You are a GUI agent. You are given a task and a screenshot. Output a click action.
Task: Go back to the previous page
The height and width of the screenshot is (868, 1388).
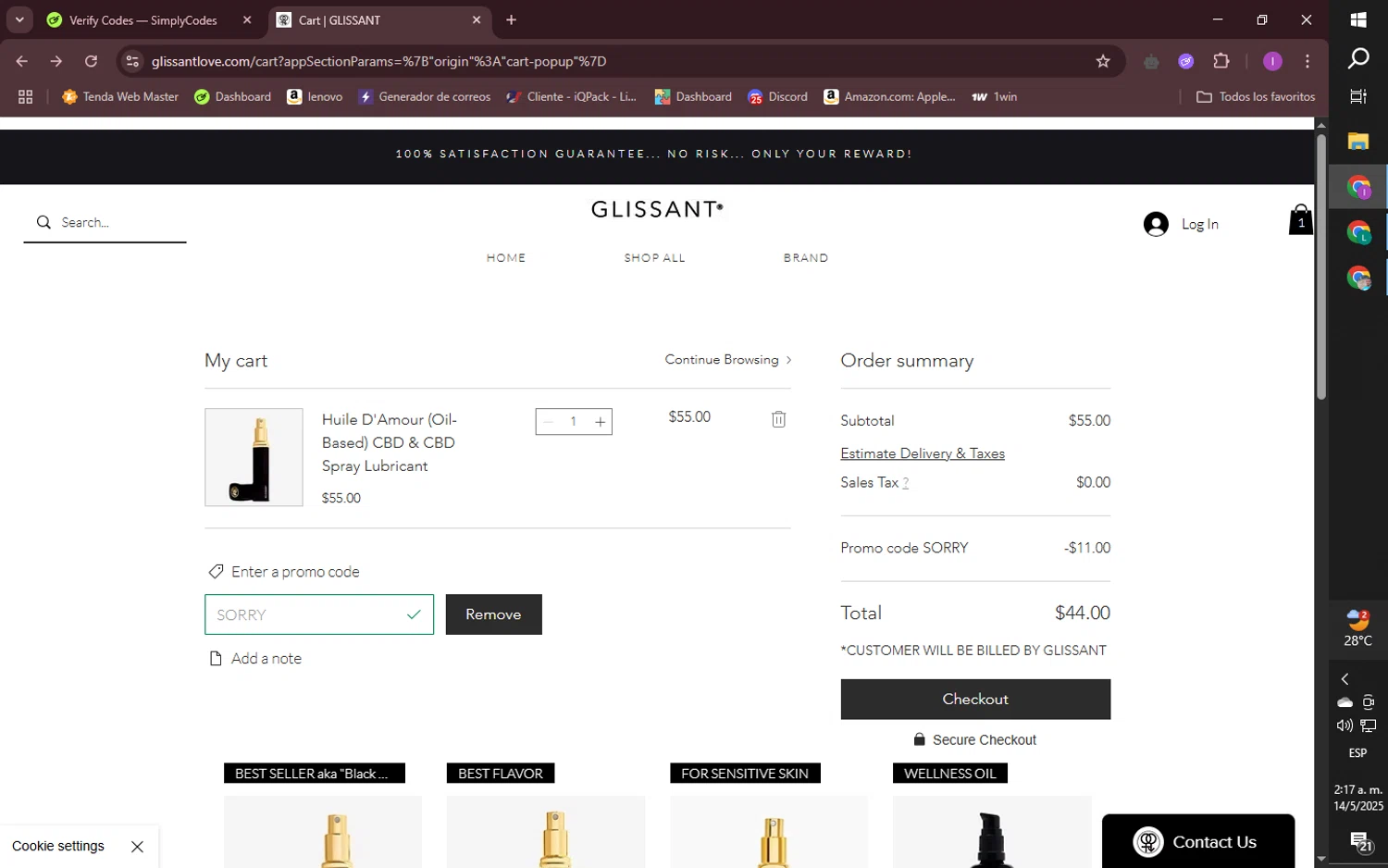[x=22, y=61]
